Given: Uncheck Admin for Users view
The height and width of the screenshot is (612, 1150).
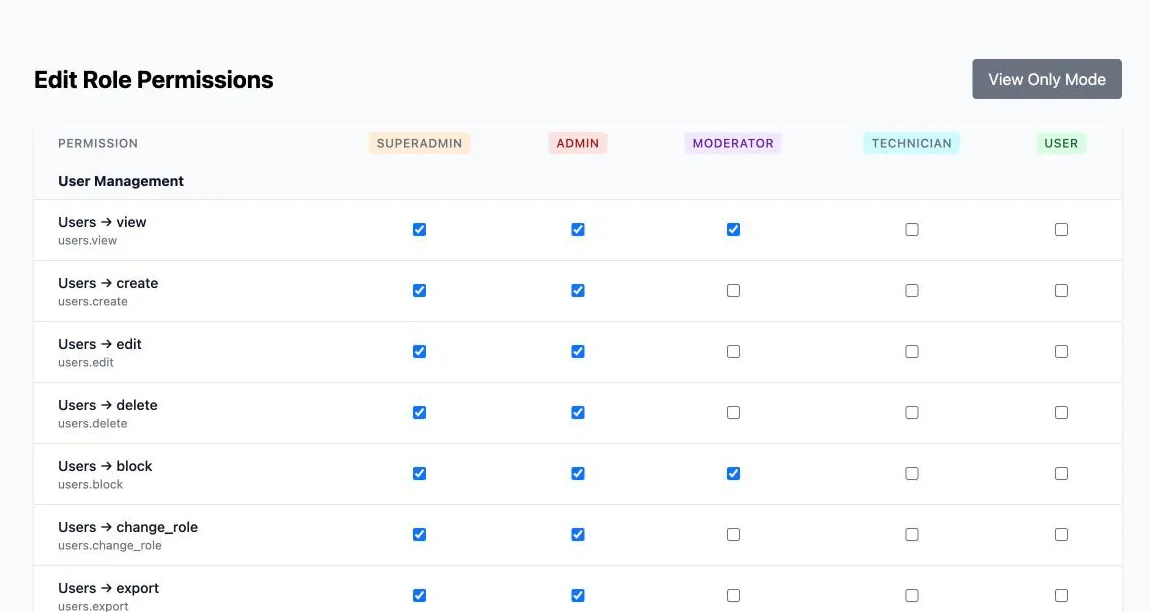Looking at the screenshot, I should pyautogui.click(x=578, y=230).
